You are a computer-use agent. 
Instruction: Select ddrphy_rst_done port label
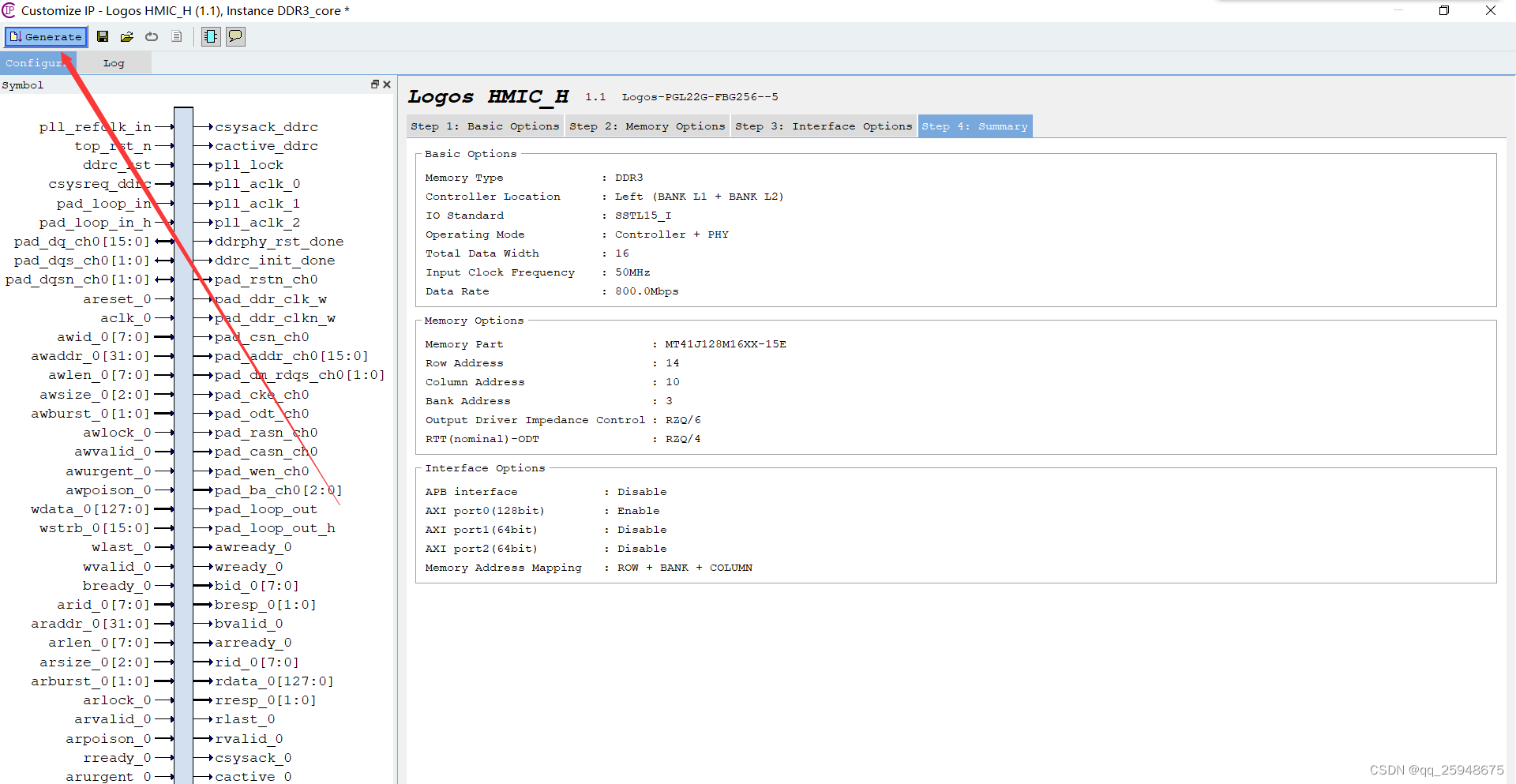click(279, 242)
